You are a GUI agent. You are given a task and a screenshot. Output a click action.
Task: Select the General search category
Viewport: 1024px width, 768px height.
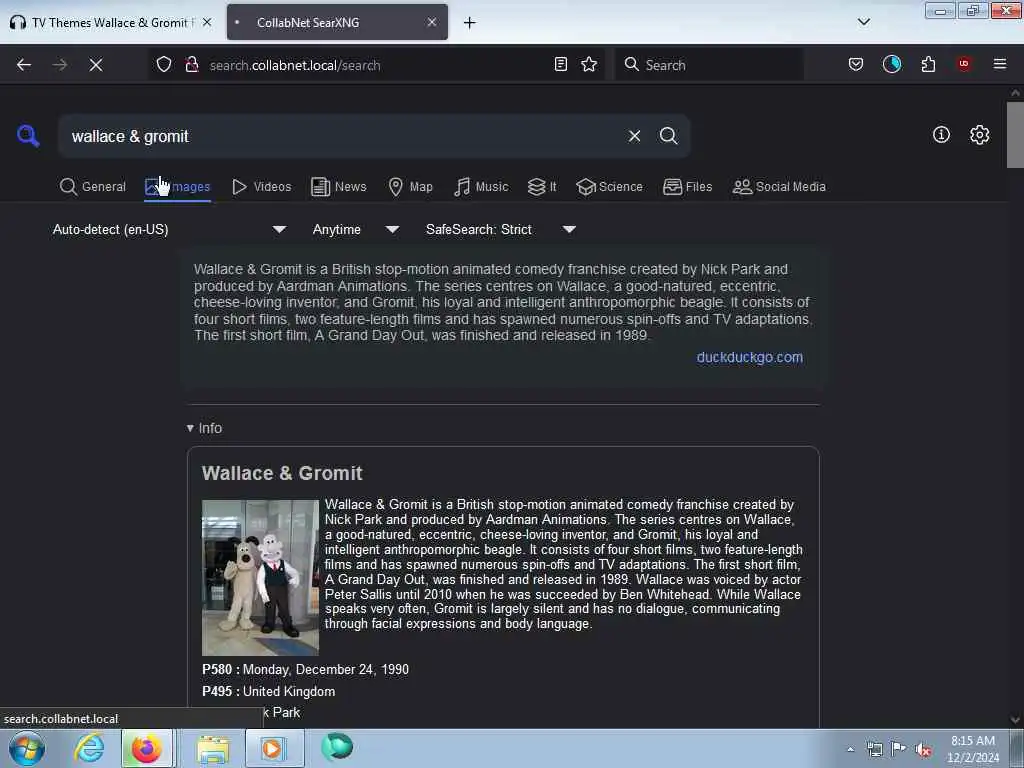click(x=93, y=187)
